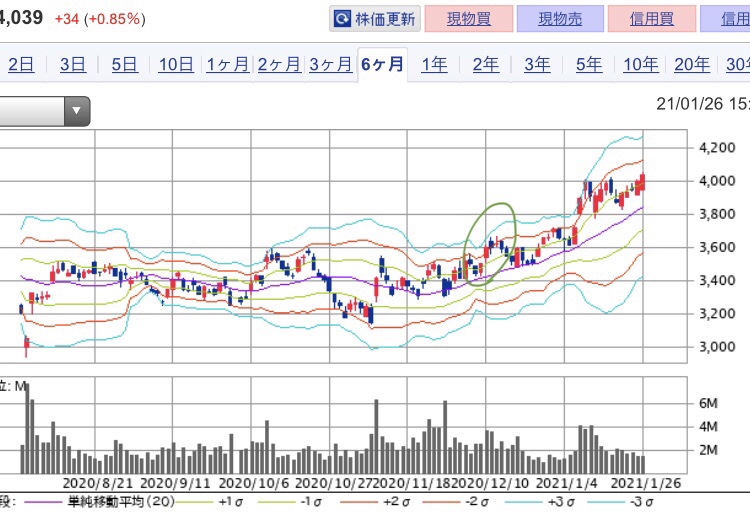The image size is (750, 531).
Task: Click the 2020/9/11 date label
Action: click(175, 483)
